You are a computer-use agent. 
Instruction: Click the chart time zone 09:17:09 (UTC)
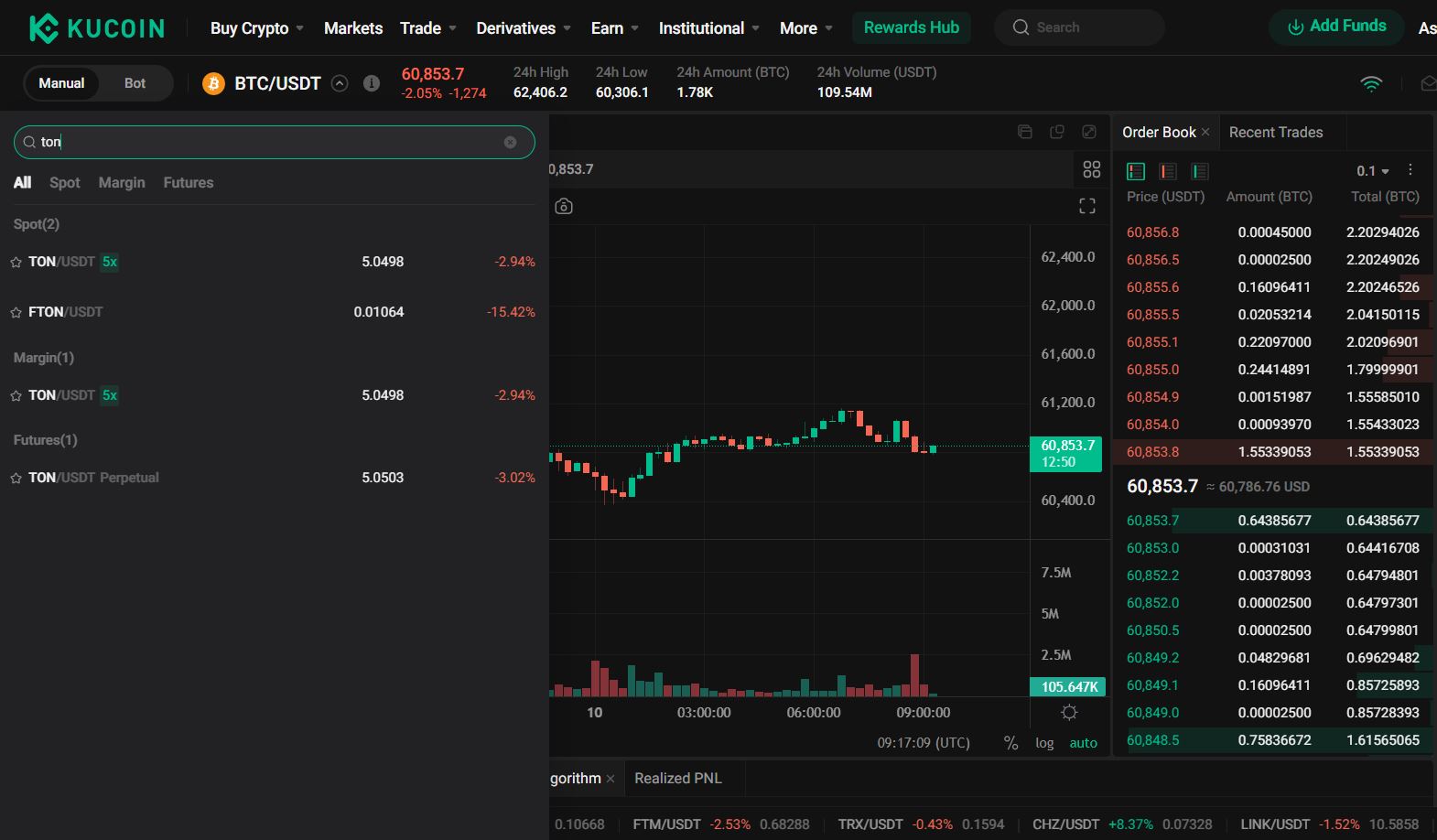[924, 743]
